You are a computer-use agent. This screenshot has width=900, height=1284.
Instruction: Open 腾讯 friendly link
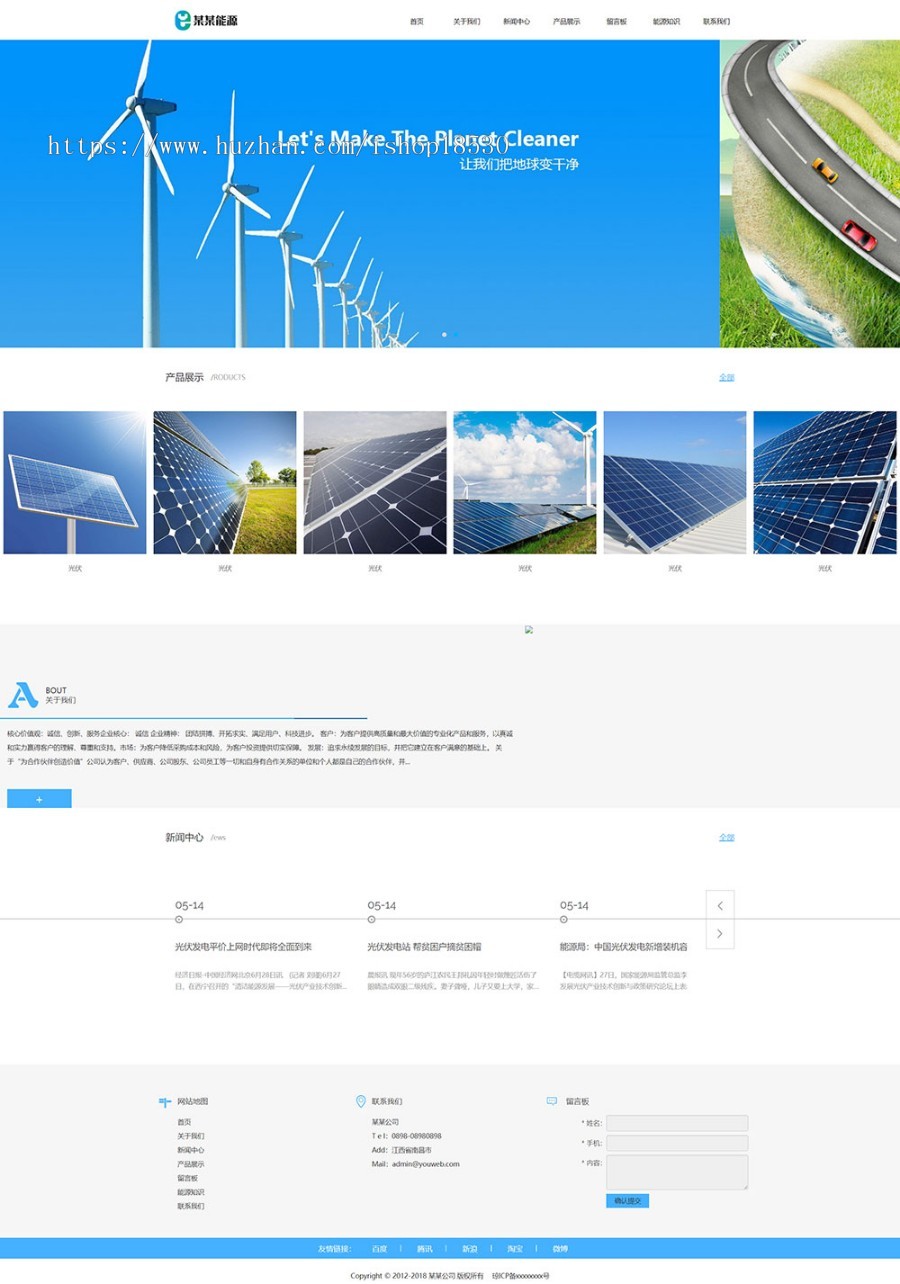[425, 1248]
